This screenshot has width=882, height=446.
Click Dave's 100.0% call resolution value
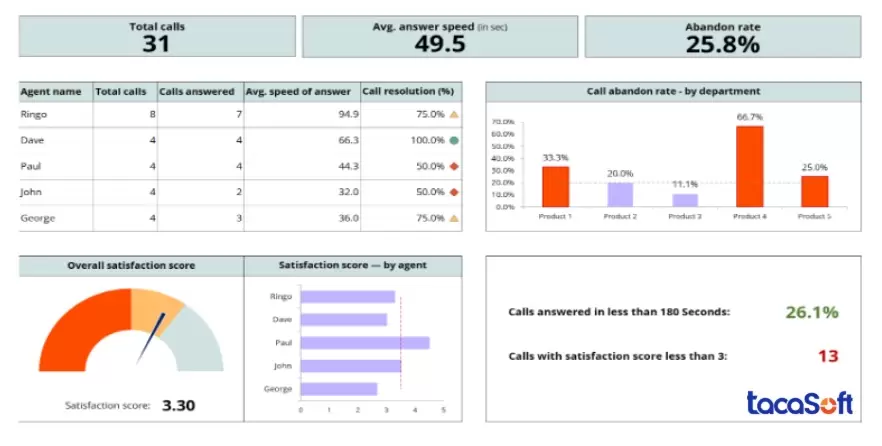click(428, 140)
